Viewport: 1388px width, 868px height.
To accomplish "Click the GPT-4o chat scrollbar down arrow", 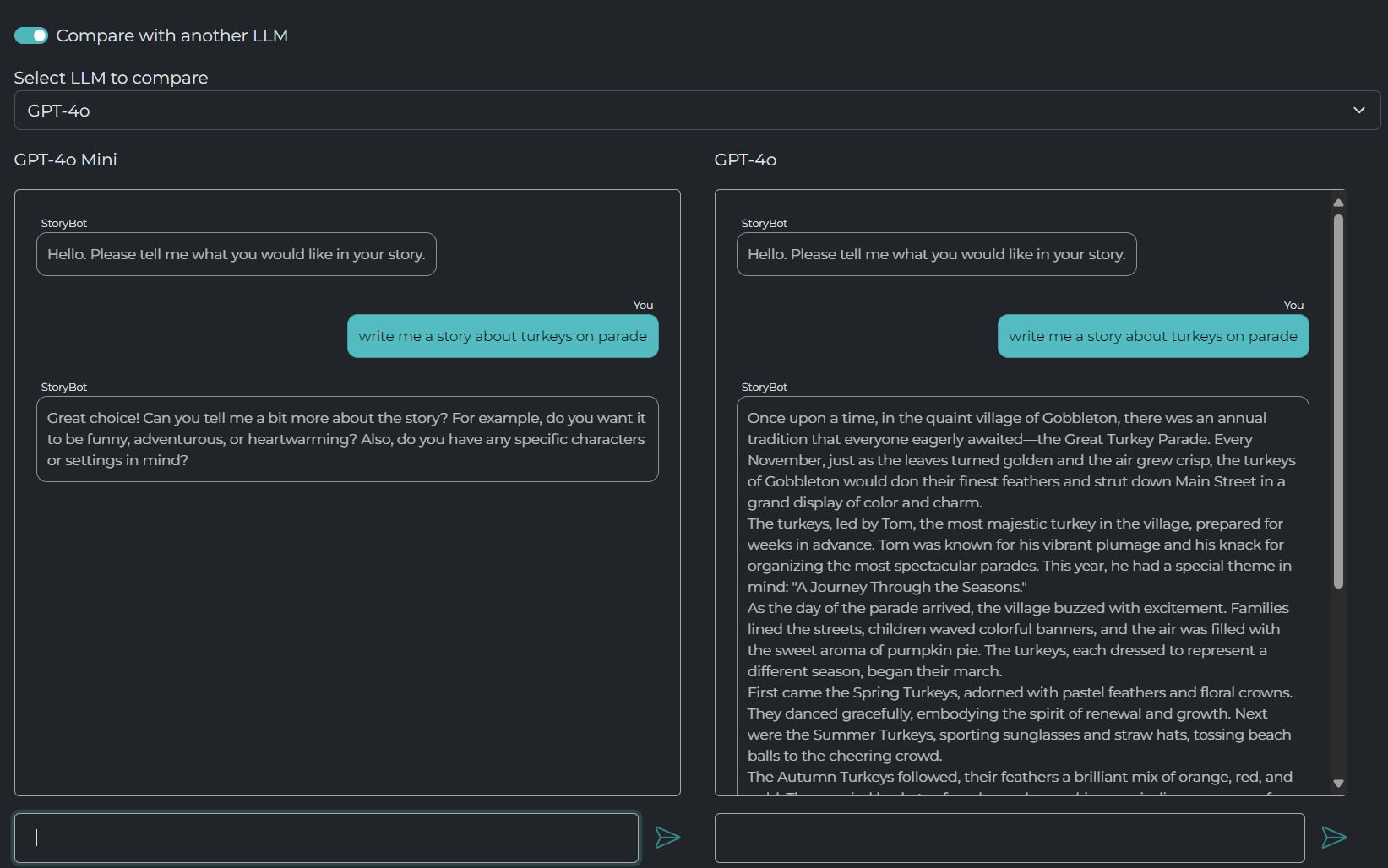I will tap(1338, 784).
